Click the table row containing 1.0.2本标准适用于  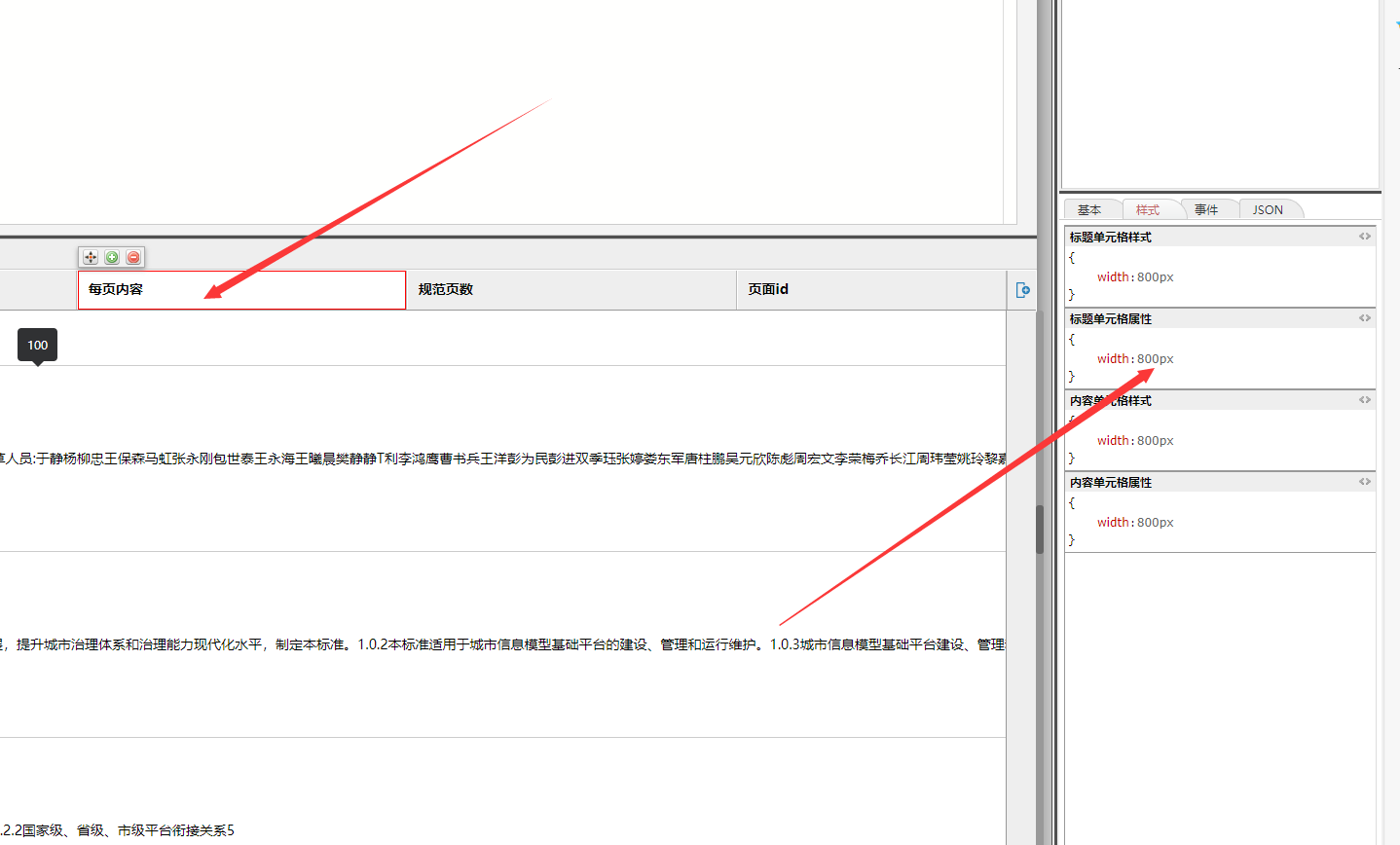[502, 644]
